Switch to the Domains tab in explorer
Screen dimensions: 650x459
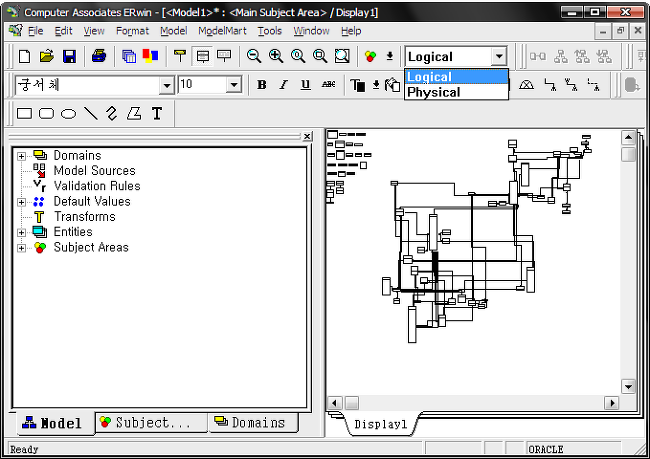(254, 423)
